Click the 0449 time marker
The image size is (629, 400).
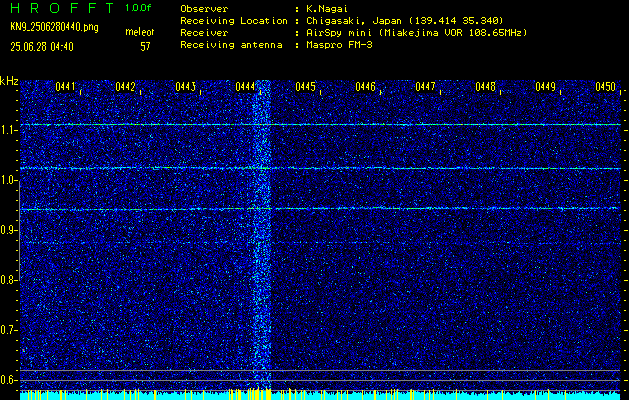(546, 87)
